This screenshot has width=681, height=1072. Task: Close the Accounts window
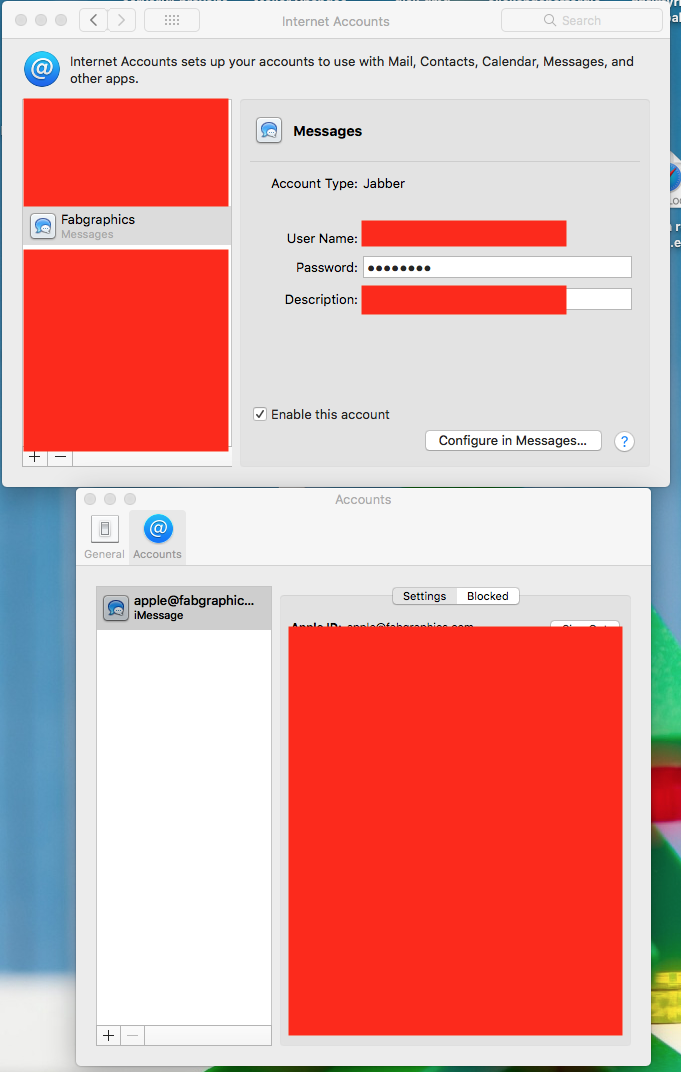90,499
